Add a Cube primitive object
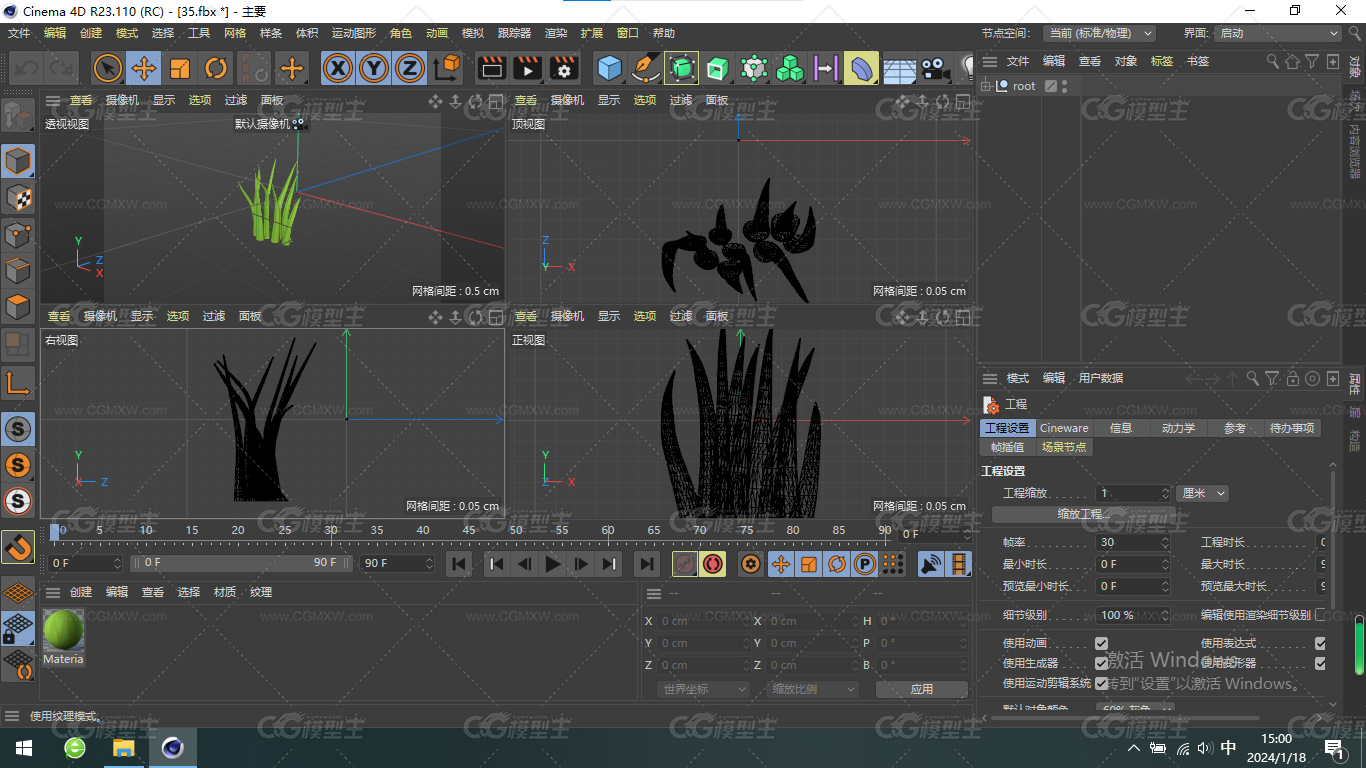The width and height of the screenshot is (1366, 768). point(609,68)
